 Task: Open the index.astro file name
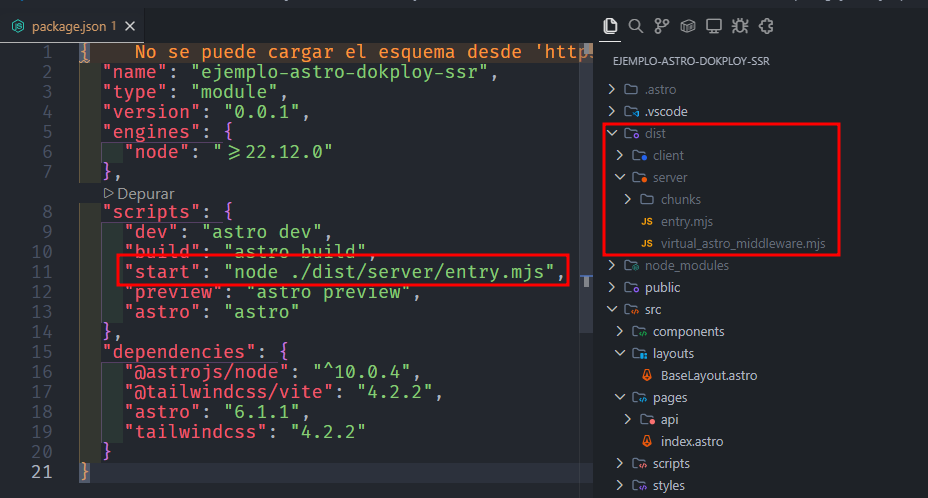(x=692, y=441)
